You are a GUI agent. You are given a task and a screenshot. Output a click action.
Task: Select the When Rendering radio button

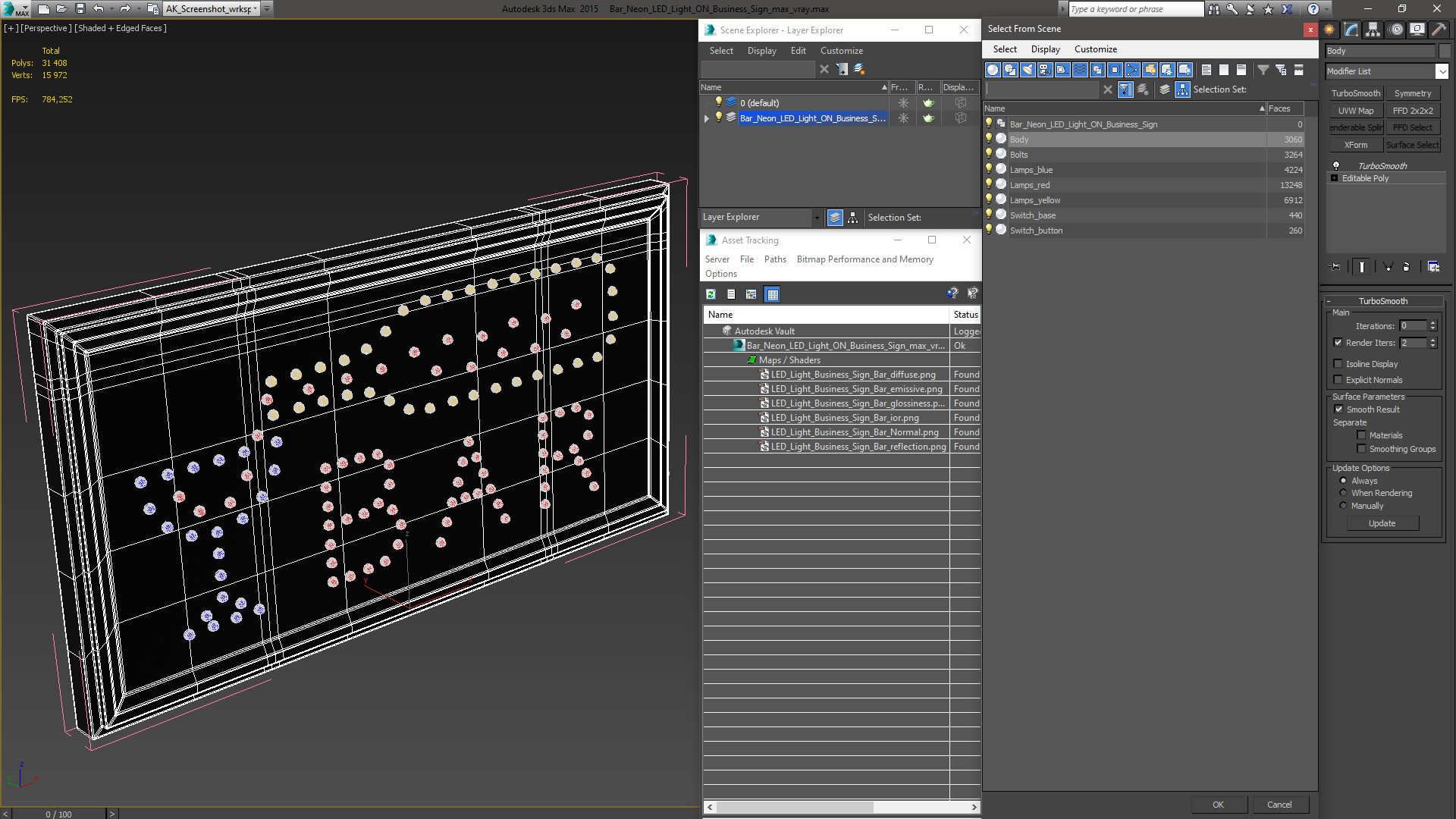(x=1343, y=493)
